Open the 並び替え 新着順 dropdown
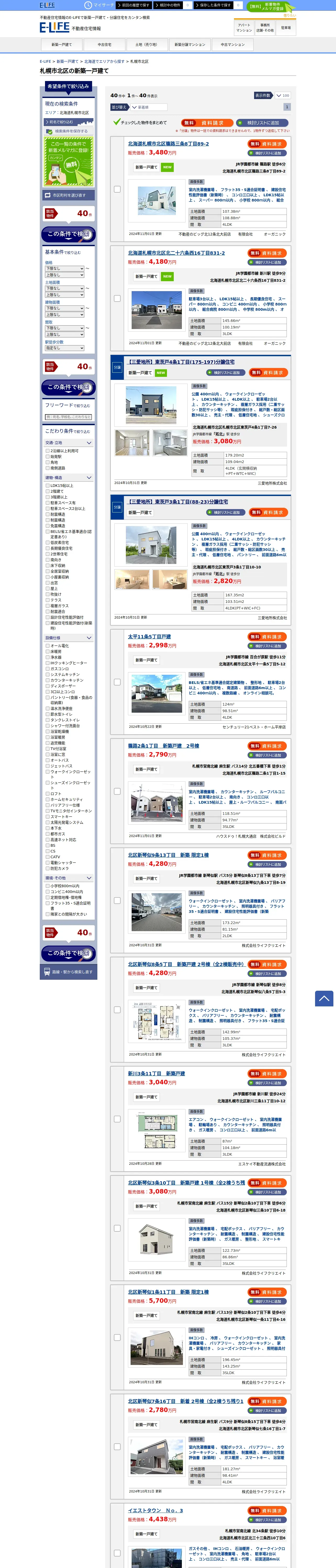This screenshot has width=336, height=1568. tap(149, 107)
